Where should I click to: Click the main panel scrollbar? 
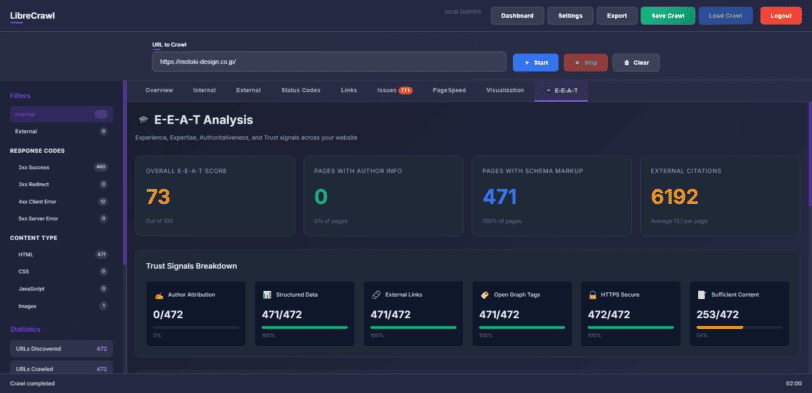point(810,154)
